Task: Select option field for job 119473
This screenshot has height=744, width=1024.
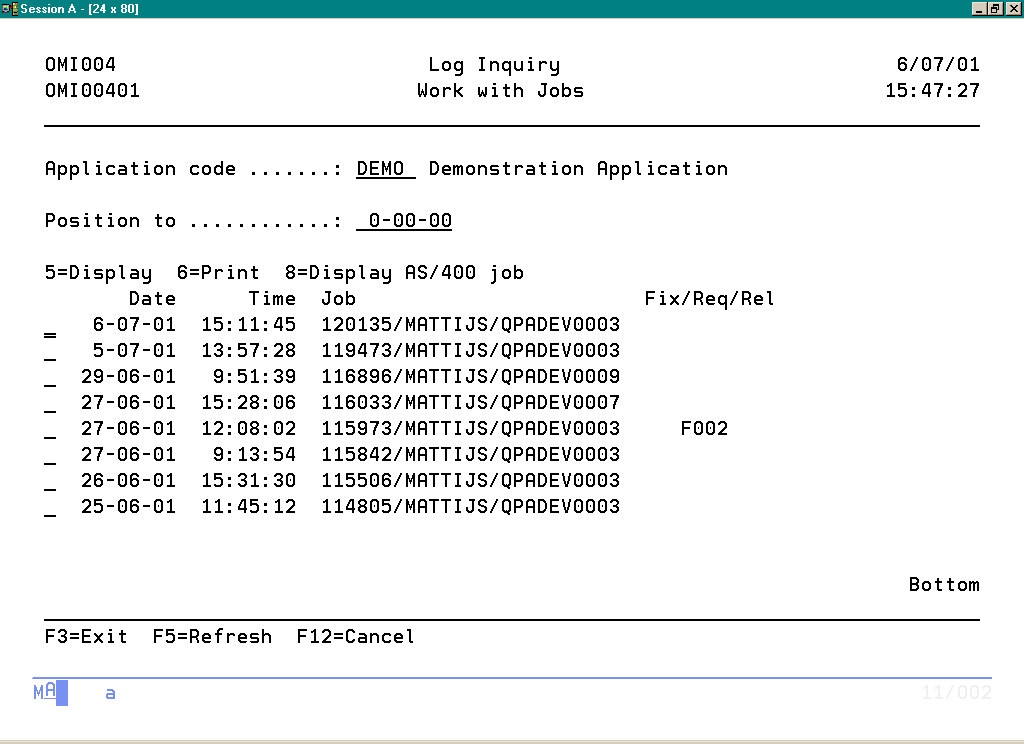Action: click(x=50, y=353)
